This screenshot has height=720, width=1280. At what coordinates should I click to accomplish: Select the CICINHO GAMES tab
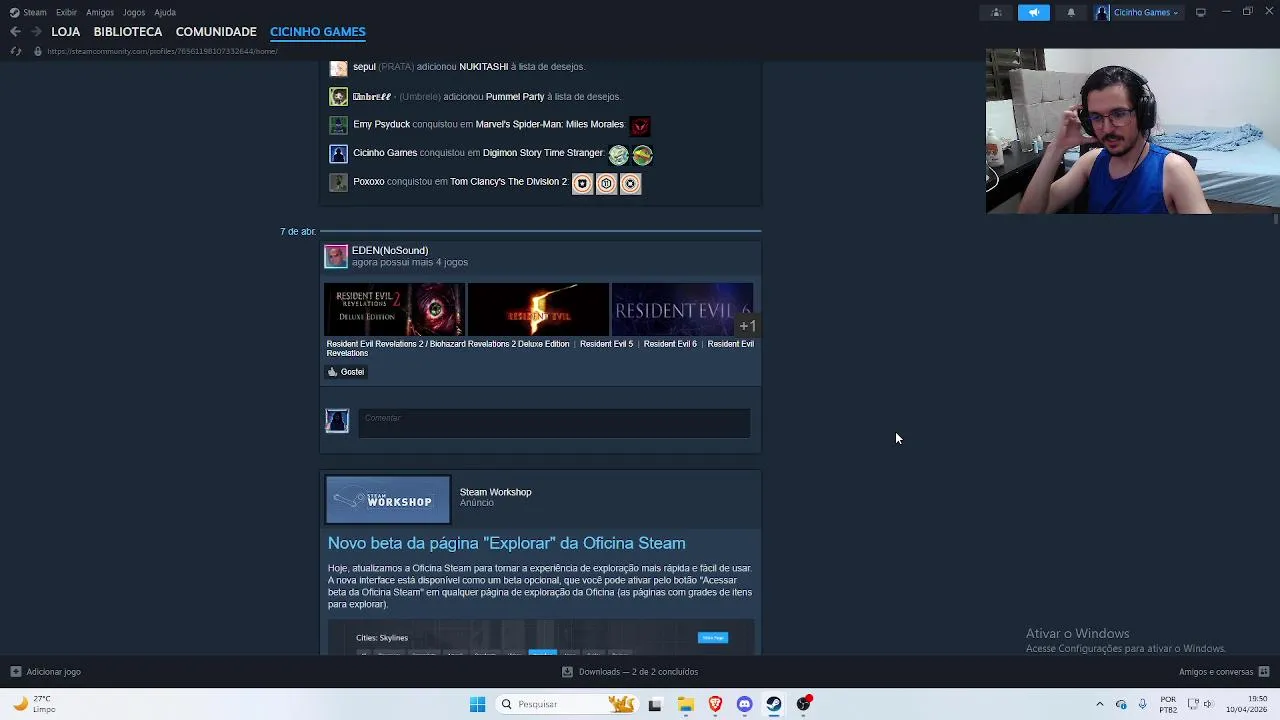[318, 31]
